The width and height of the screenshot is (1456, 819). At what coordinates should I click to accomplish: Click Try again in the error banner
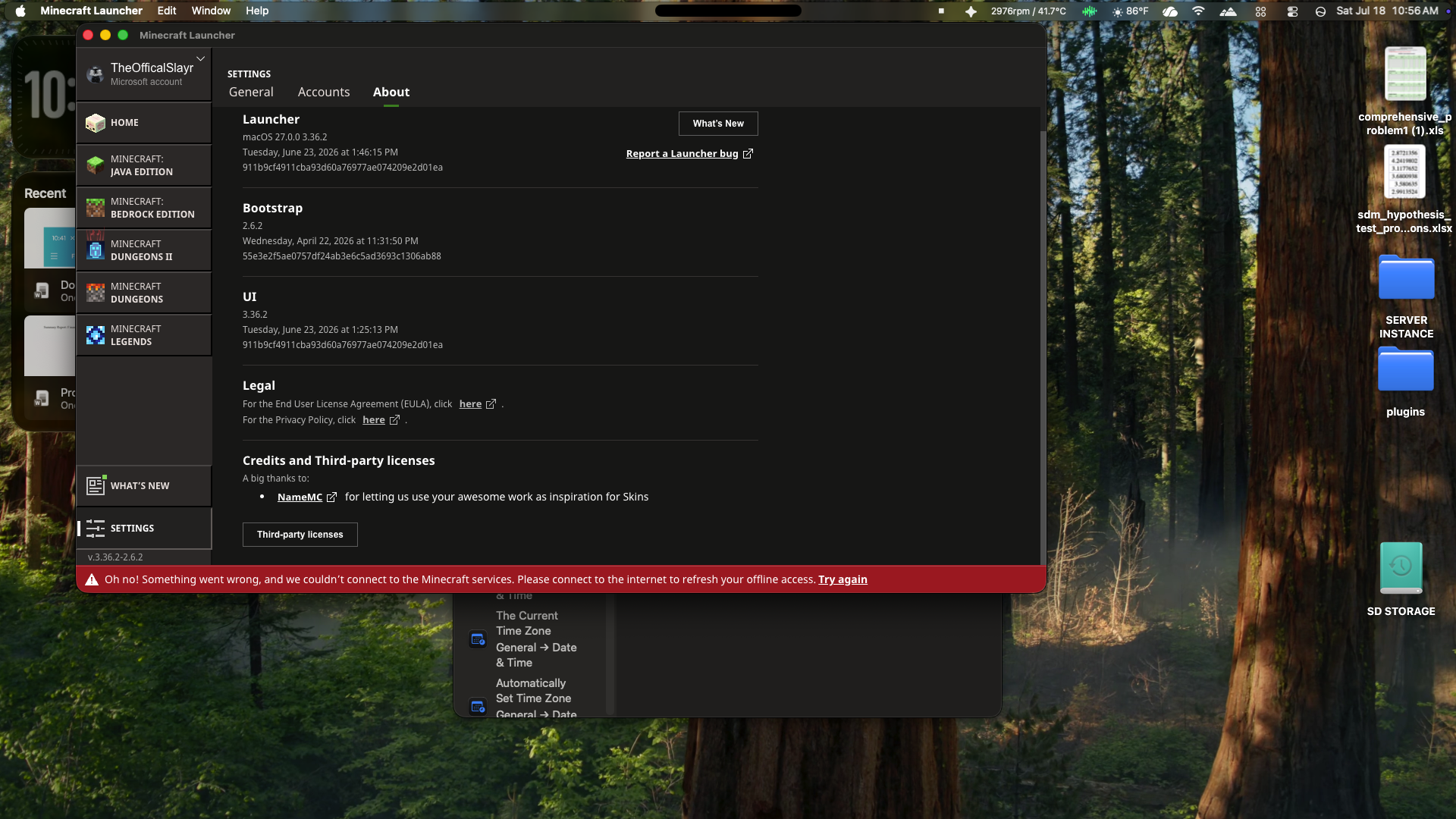[x=843, y=579]
